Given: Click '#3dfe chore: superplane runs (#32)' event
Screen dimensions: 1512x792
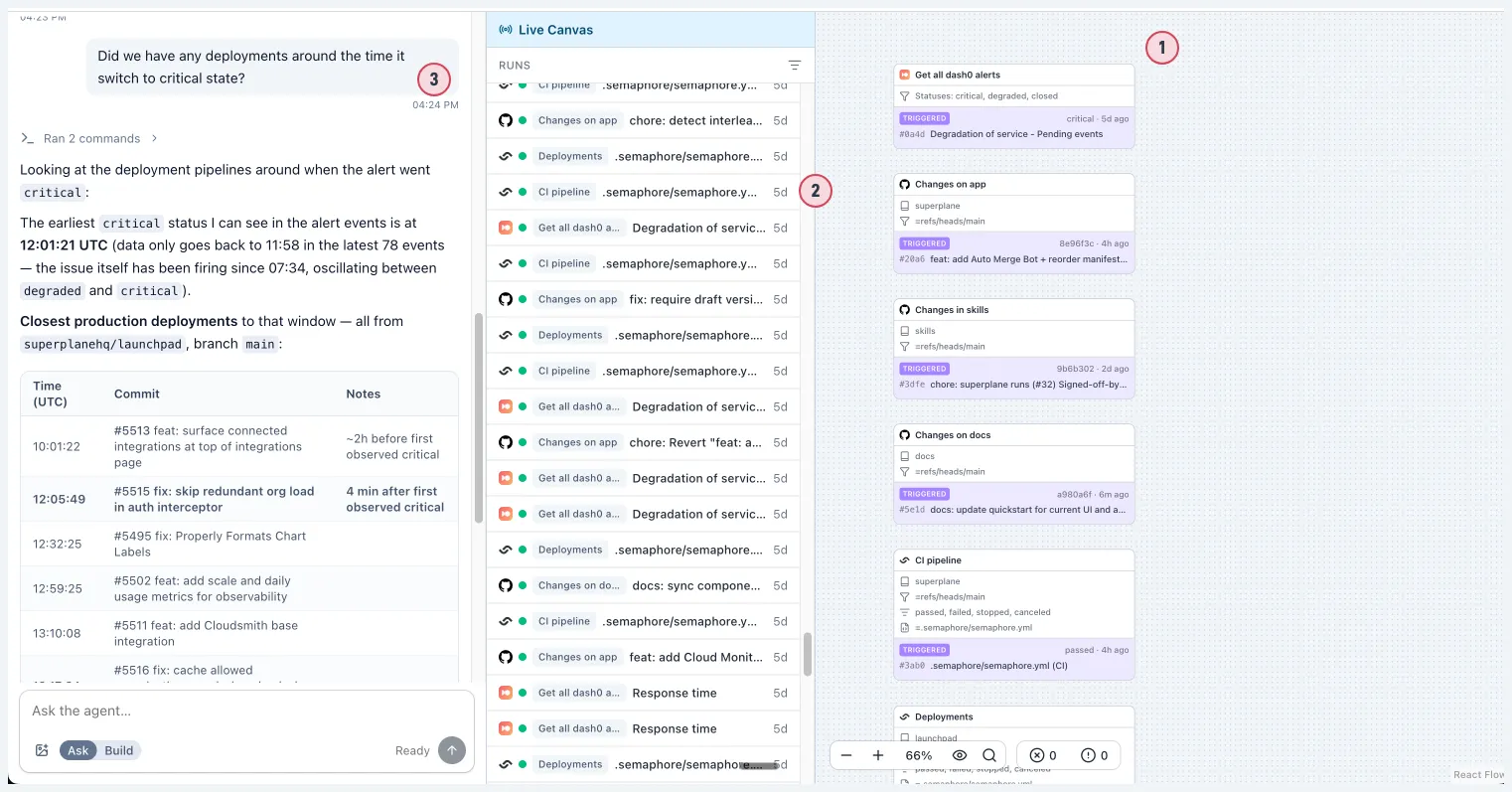Looking at the screenshot, I should [x=1013, y=385].
